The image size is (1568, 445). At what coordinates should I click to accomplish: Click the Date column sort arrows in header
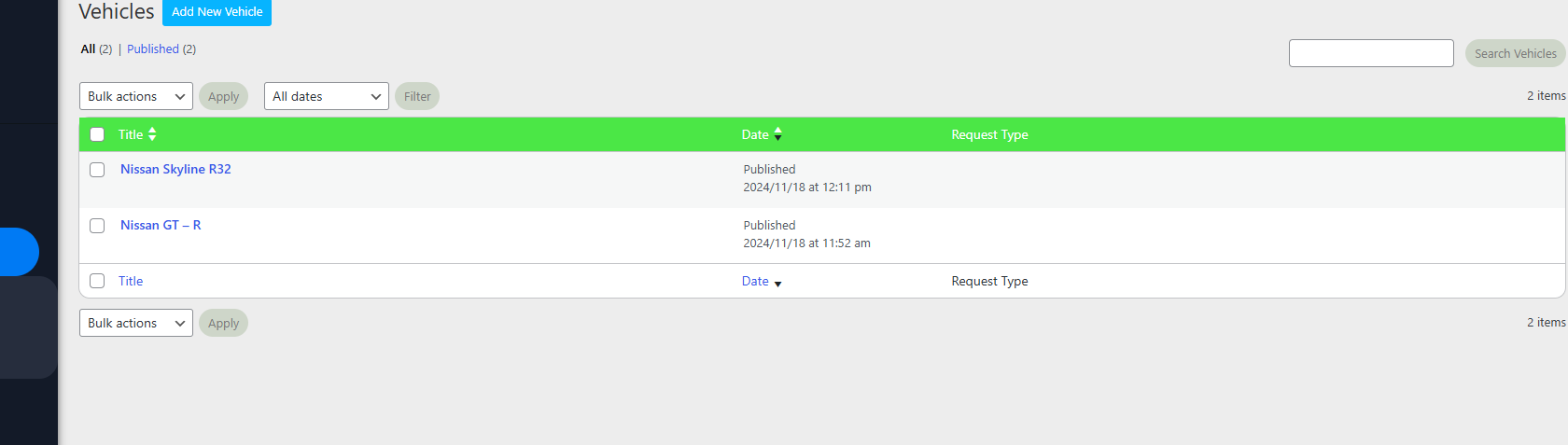coord(777,134)
